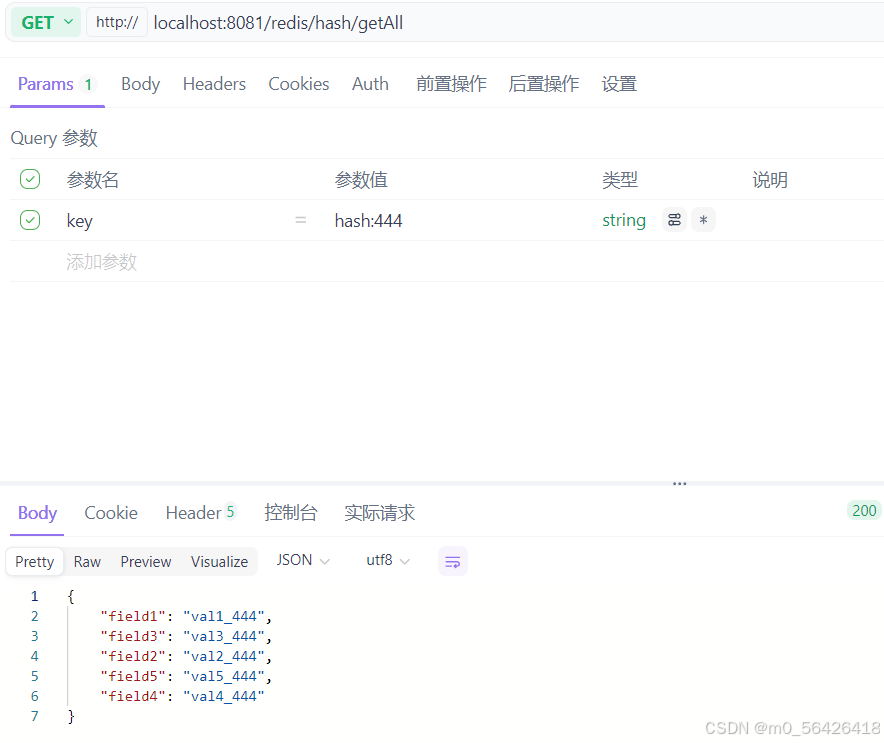Click 添加参数 to add a parameter
This screenshot has height=743, width=884.
point(101,262)
